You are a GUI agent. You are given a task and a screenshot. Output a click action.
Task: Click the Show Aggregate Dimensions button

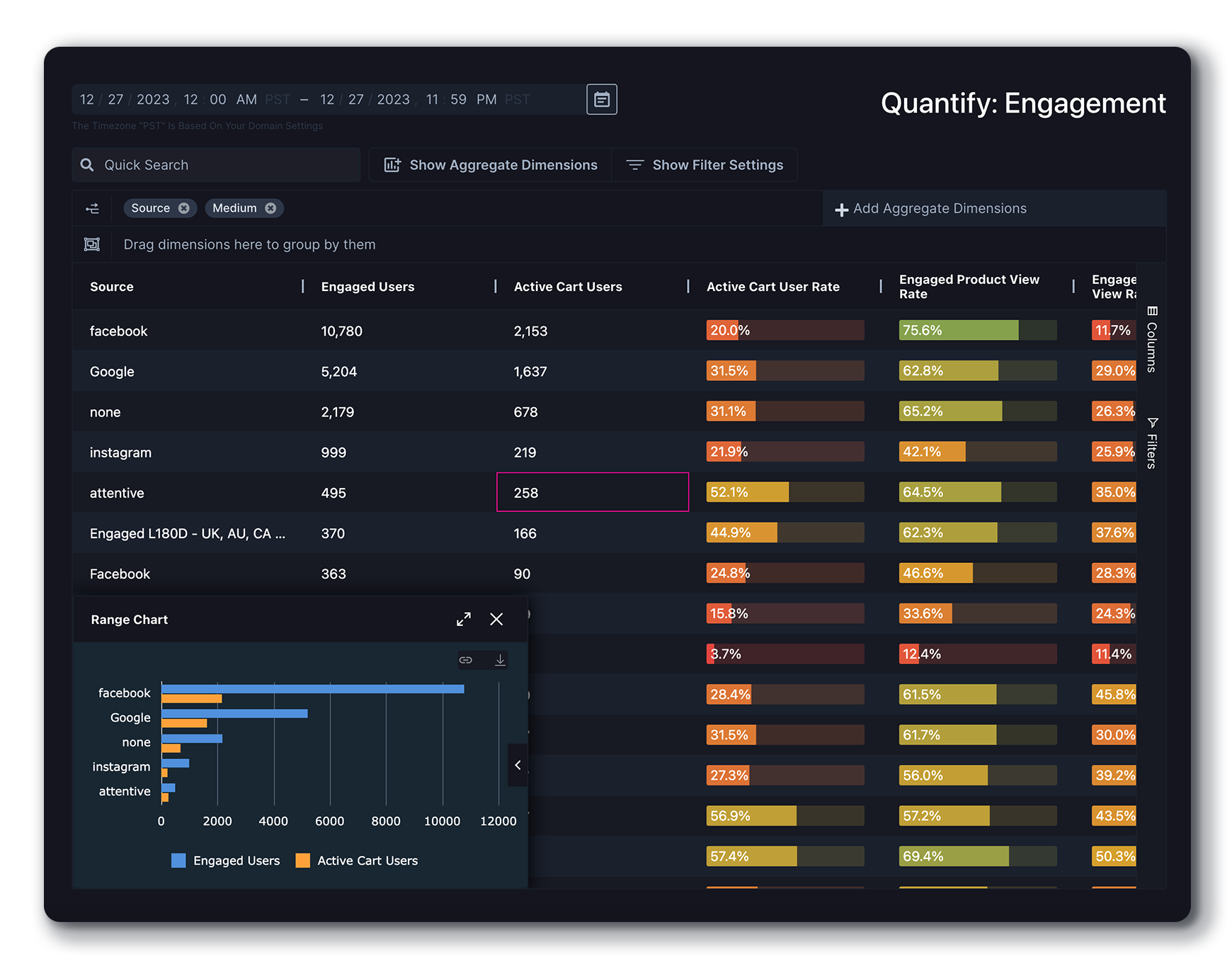coord(489,164)
